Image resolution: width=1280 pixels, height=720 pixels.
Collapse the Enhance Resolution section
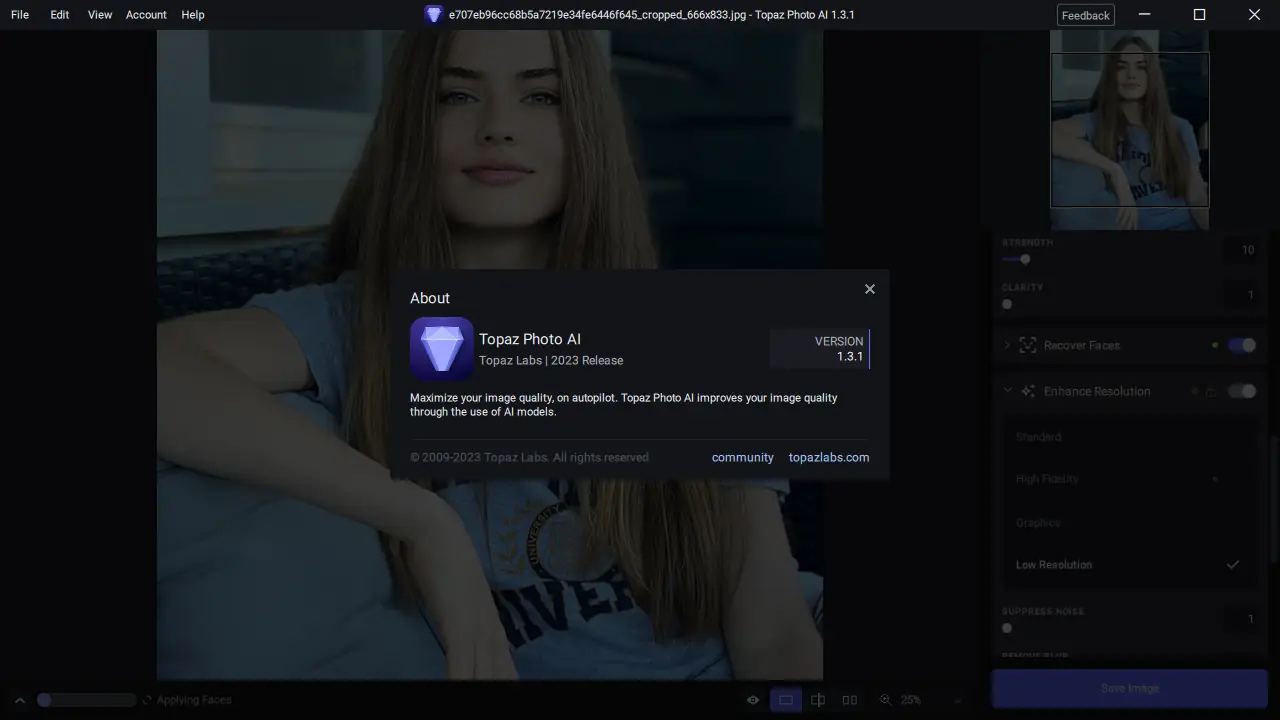[1007, 391]
